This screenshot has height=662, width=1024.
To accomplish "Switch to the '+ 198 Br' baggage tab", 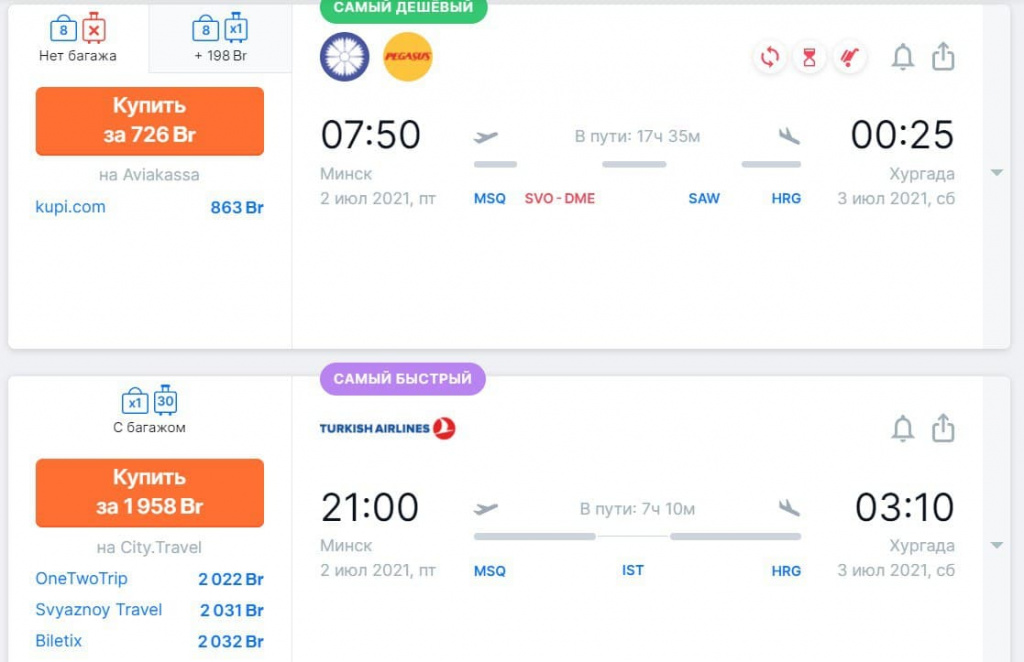I will click(221, 38).
